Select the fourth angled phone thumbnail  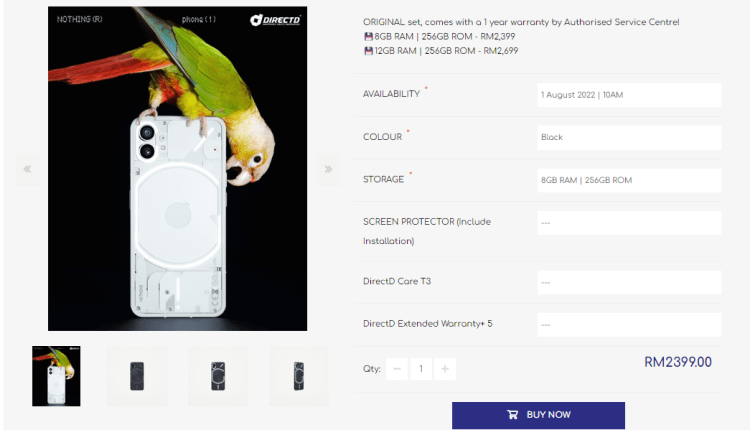(299, 376)
